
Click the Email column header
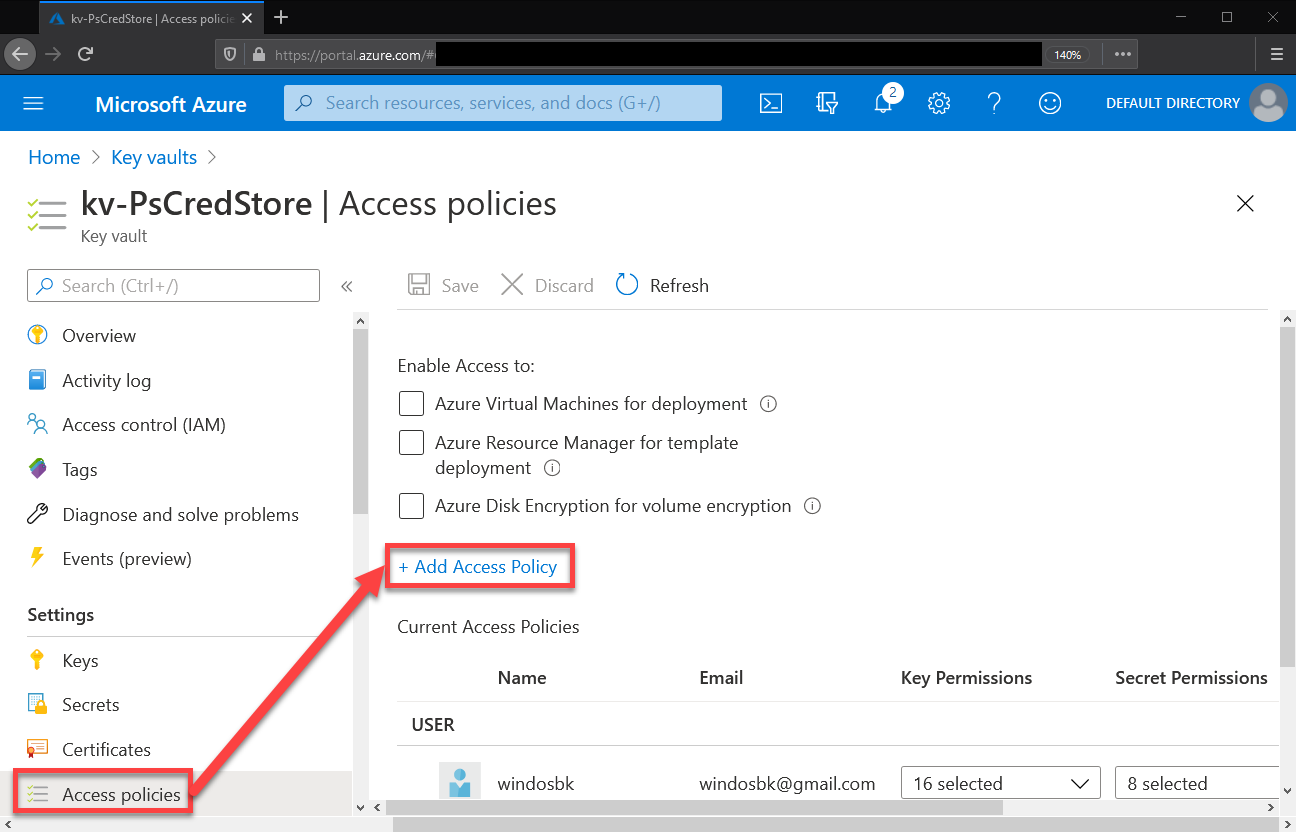click(x=721, y=678)
